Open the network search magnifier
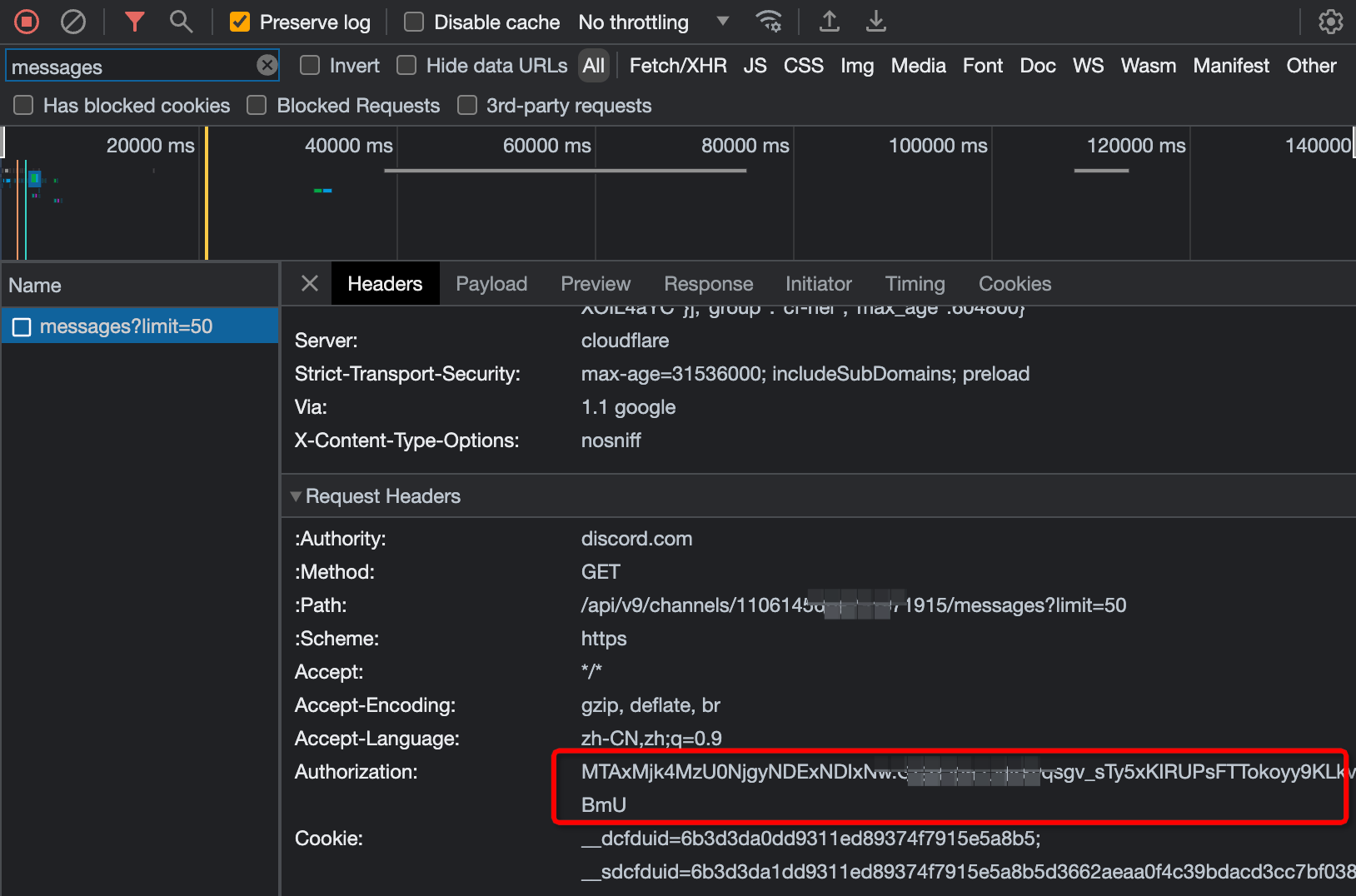The image size is (1356, 896). (x=181, y=22)
